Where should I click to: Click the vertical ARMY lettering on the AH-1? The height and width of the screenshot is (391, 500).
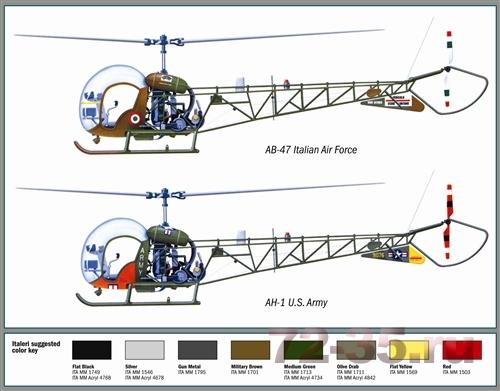(x=142, y=261)
